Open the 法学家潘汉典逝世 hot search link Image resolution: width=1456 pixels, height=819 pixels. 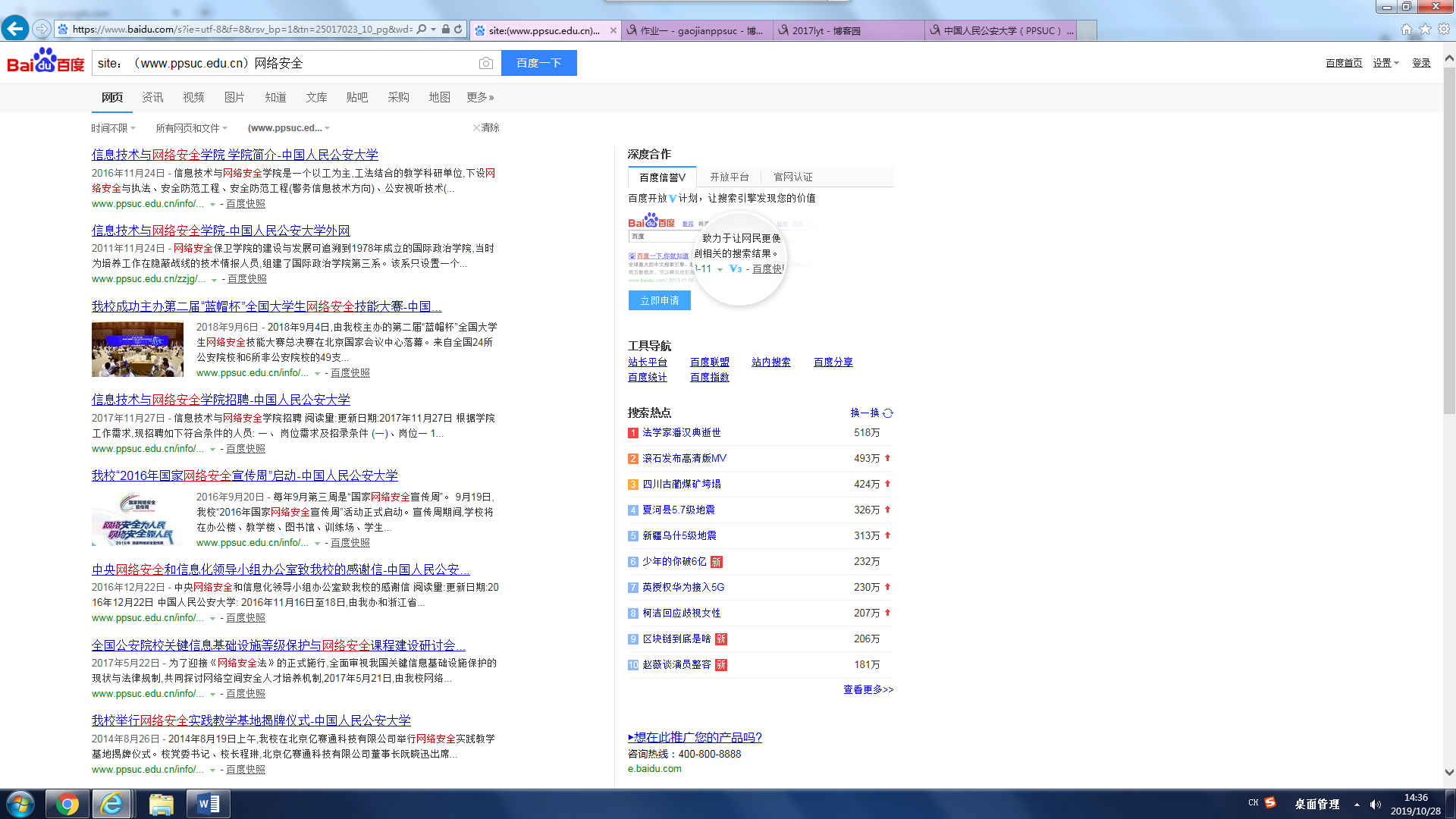[681, 432]
